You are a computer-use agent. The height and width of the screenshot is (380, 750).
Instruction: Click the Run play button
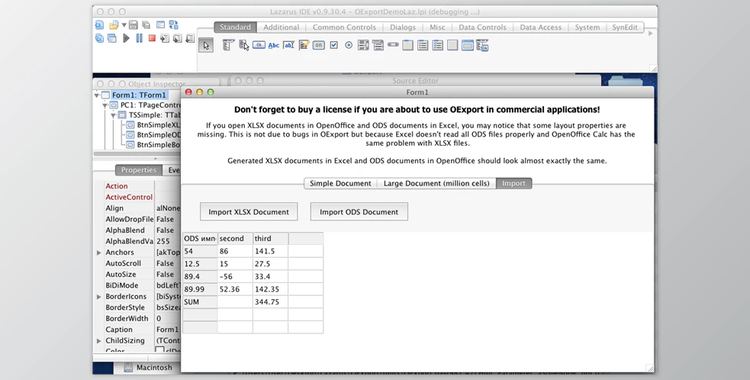[126, 38]
